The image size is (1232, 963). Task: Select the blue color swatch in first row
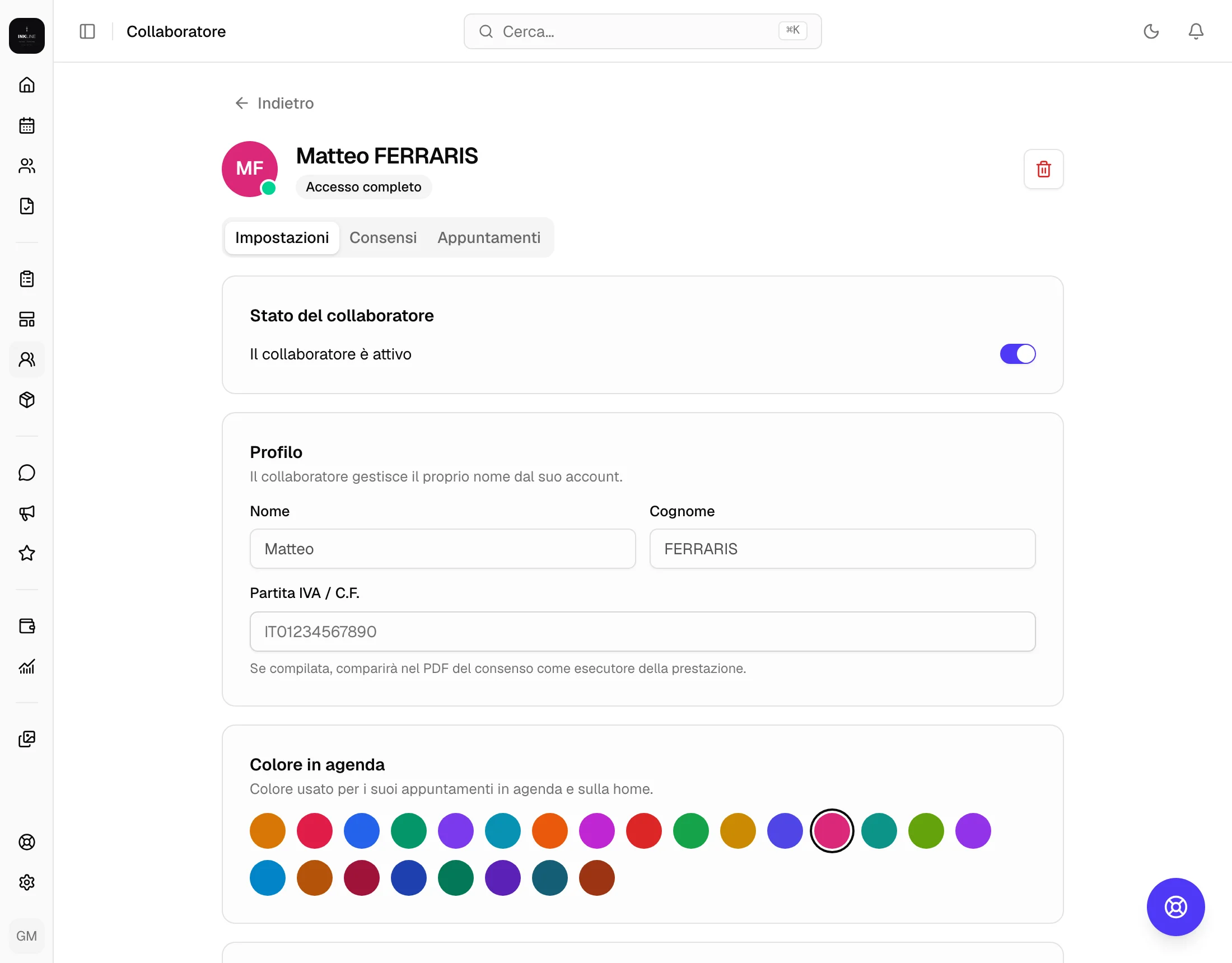pyautogui.click(x=362, y=831)
